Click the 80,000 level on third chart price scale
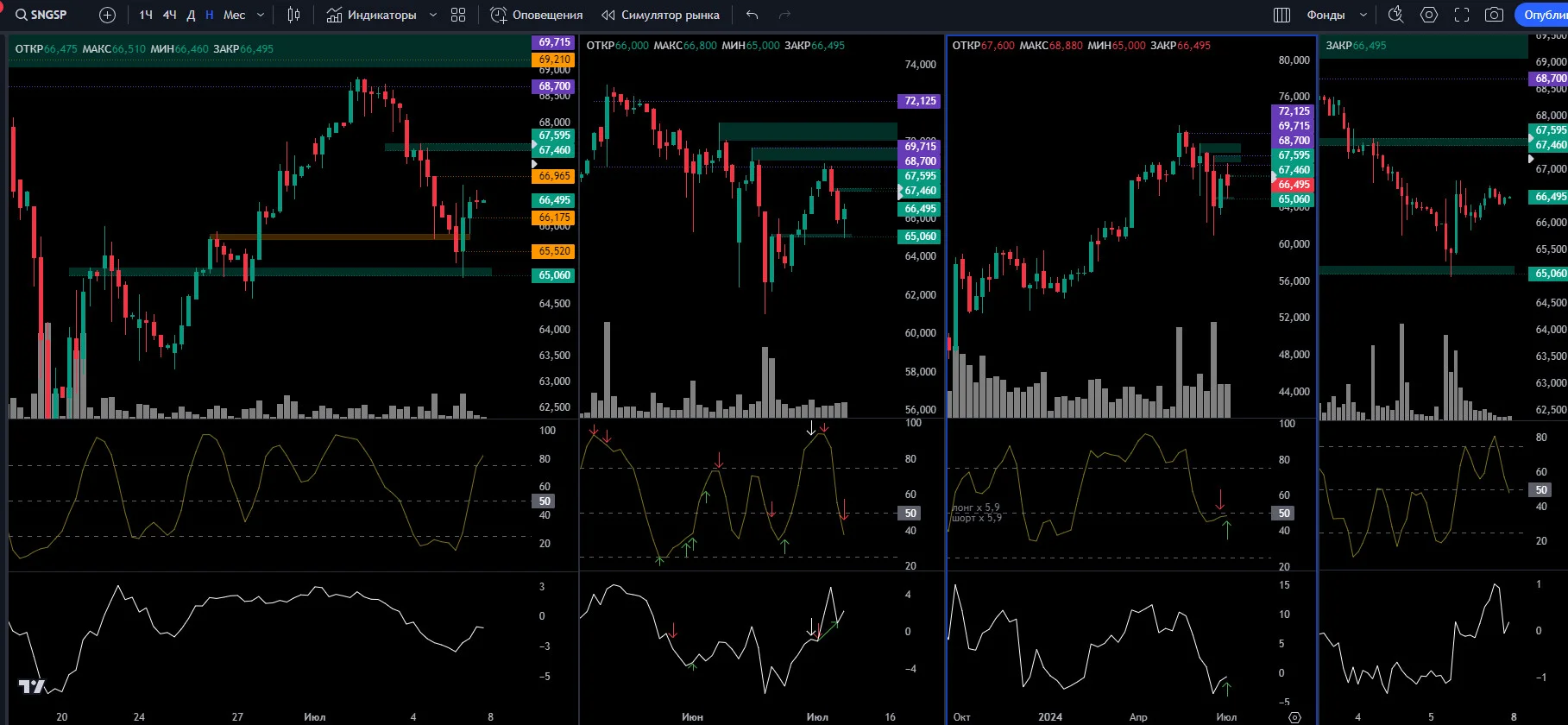 coord(1294,60)
